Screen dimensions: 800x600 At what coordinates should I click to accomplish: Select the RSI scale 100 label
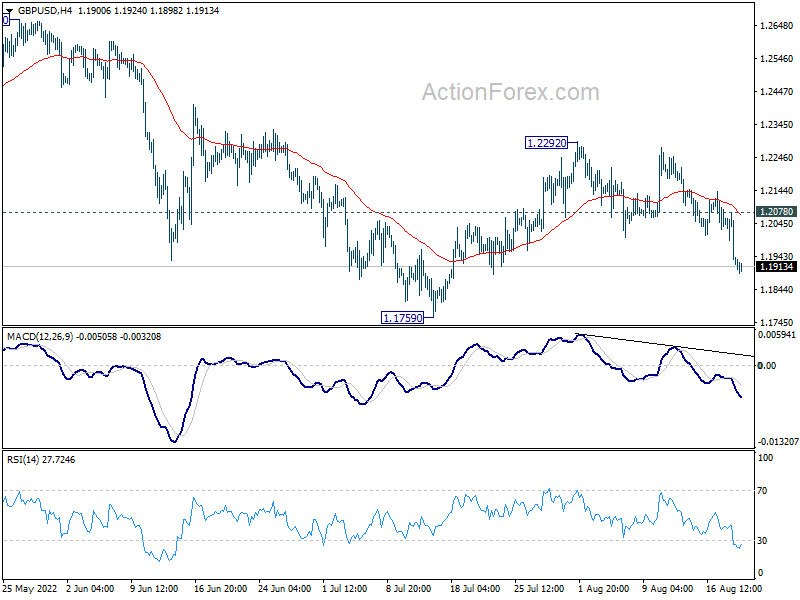pos(765,458)
